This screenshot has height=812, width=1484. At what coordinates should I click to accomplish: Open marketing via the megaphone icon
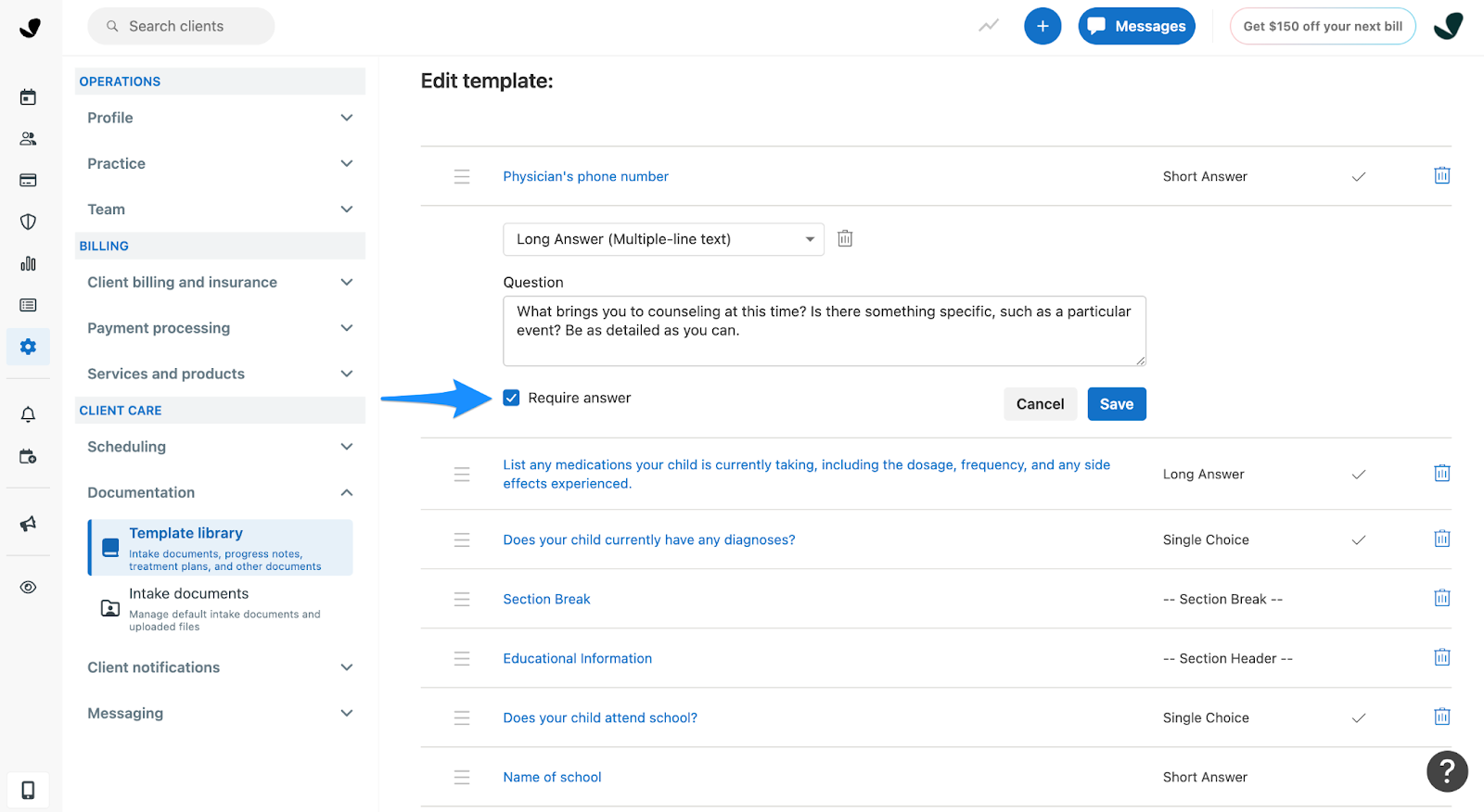point(28,524)
